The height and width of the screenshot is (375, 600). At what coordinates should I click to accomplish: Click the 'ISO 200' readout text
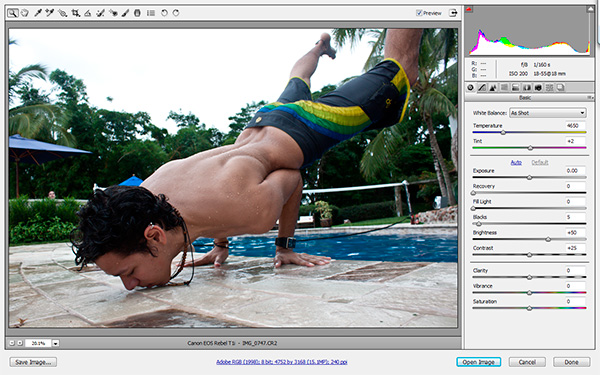[518, 73]
